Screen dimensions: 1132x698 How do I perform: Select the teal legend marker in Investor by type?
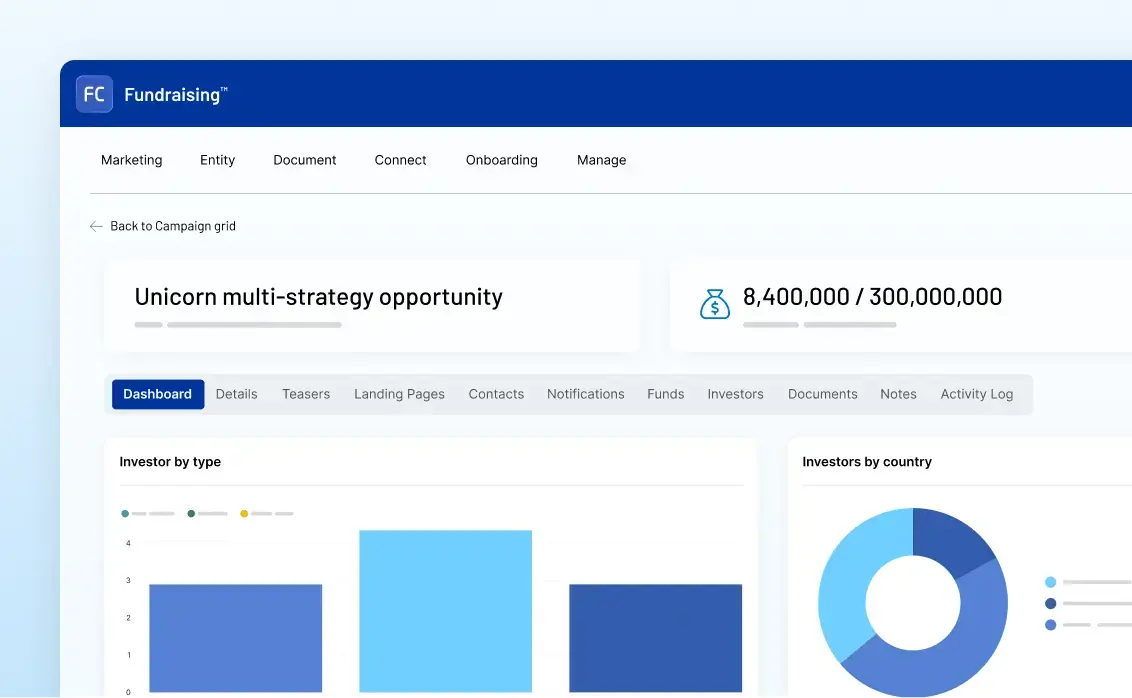click(123, 513)
